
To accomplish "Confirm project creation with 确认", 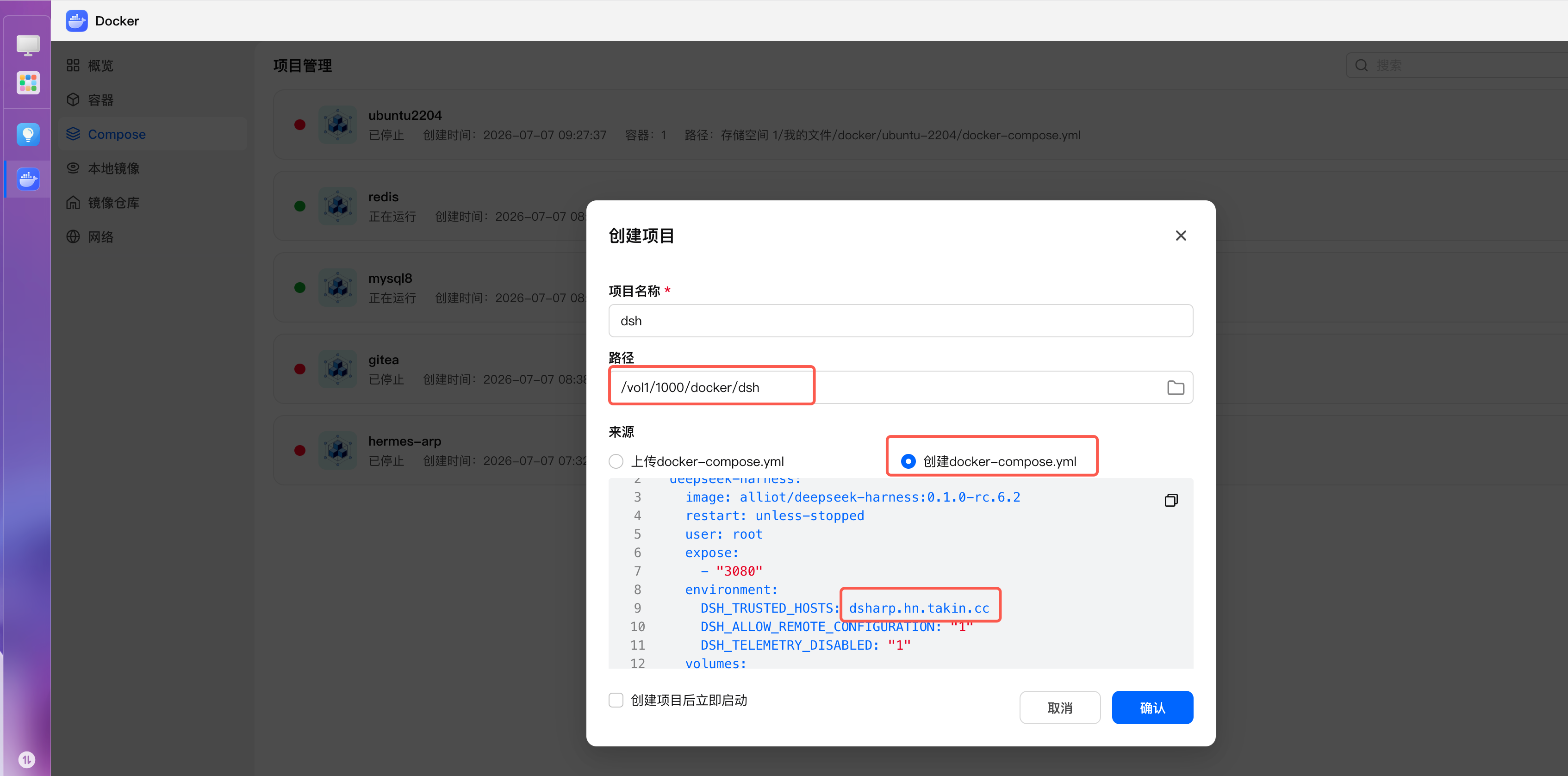I will pyautogui.click(x=1152, y=707).
